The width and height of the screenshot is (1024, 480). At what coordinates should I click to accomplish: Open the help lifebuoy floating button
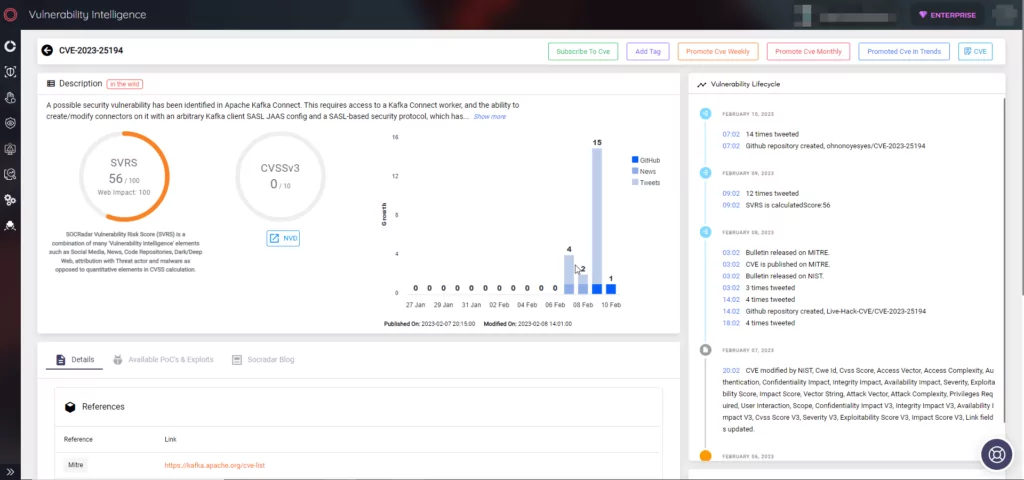tap(997, 455)
